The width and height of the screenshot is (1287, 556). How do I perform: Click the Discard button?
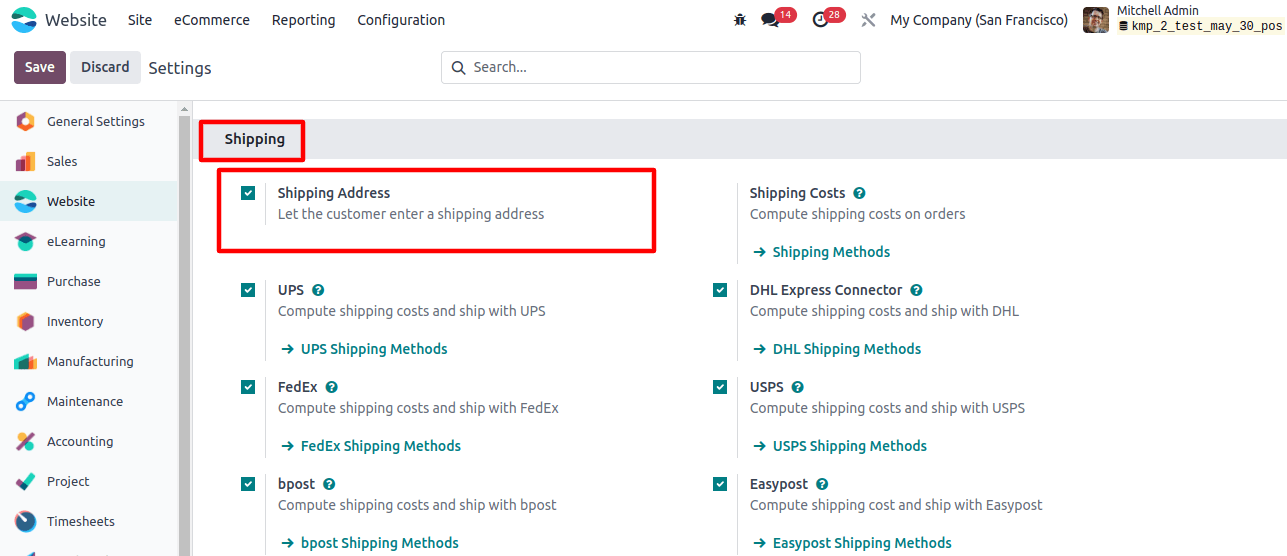pos(105,67)
